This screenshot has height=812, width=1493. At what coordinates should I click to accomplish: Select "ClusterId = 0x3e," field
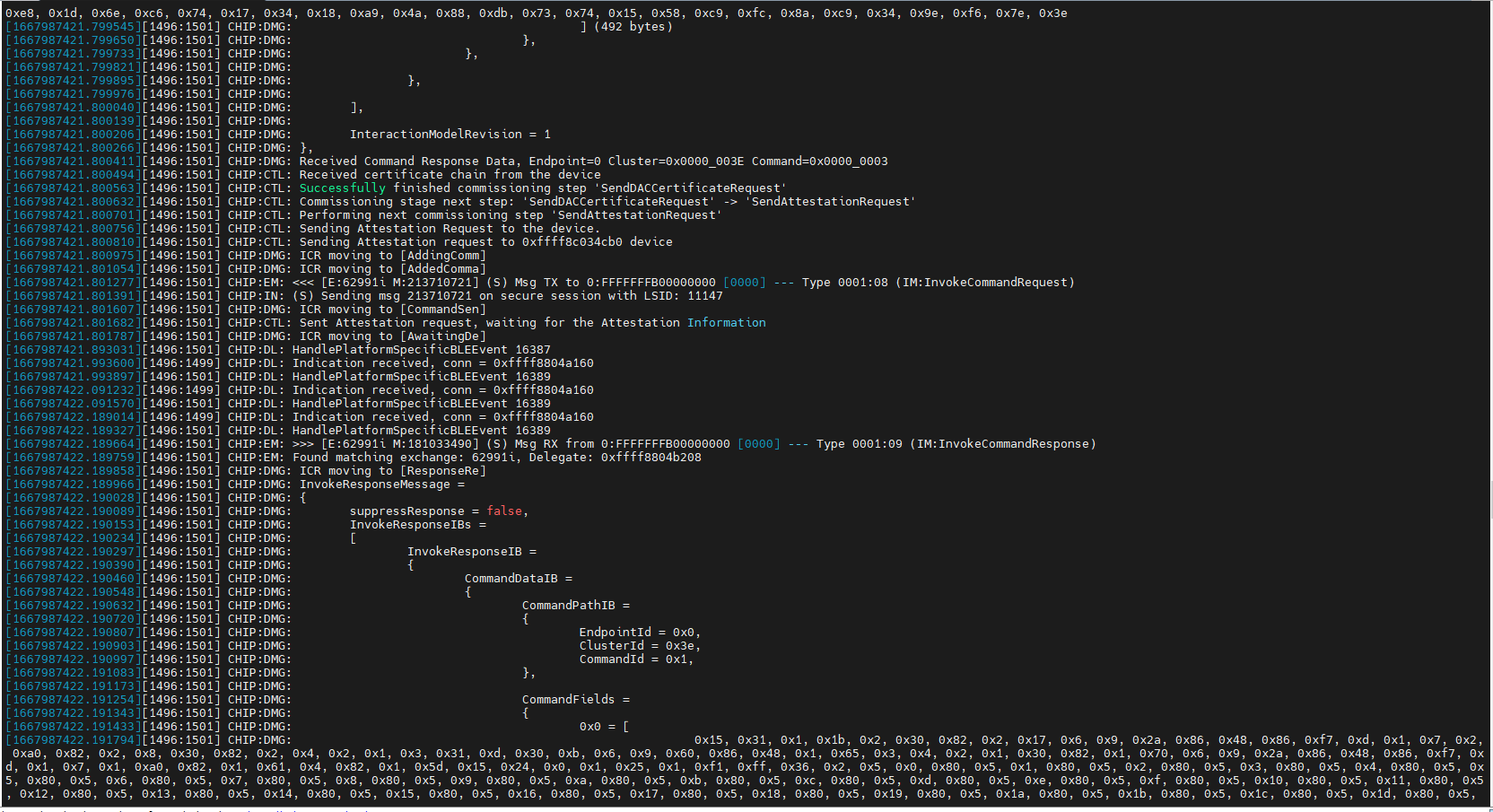[x=641, y=646]
